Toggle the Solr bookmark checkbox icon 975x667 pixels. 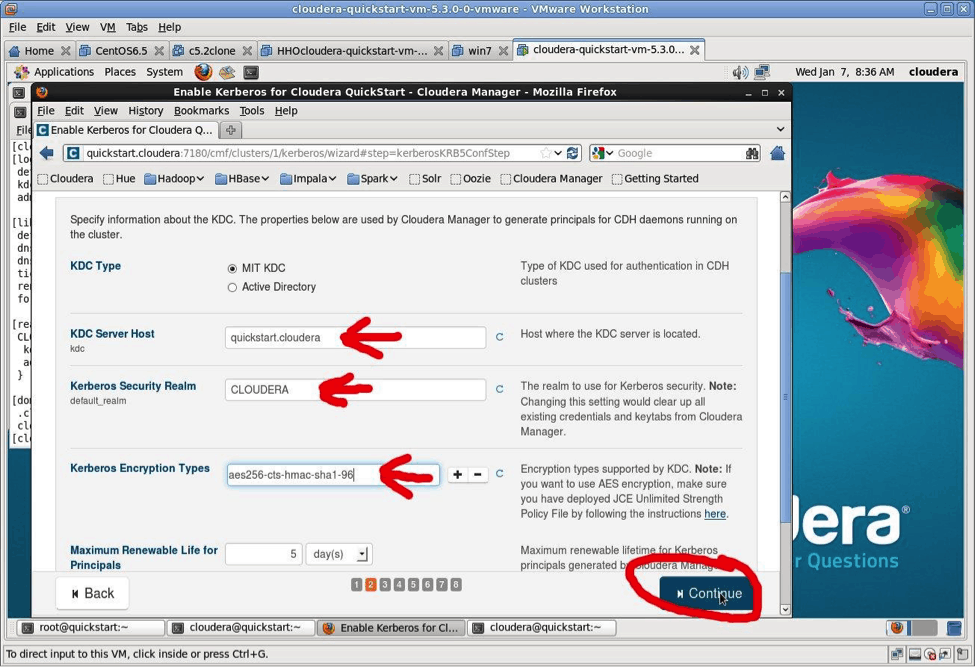(x=414, y=179)
